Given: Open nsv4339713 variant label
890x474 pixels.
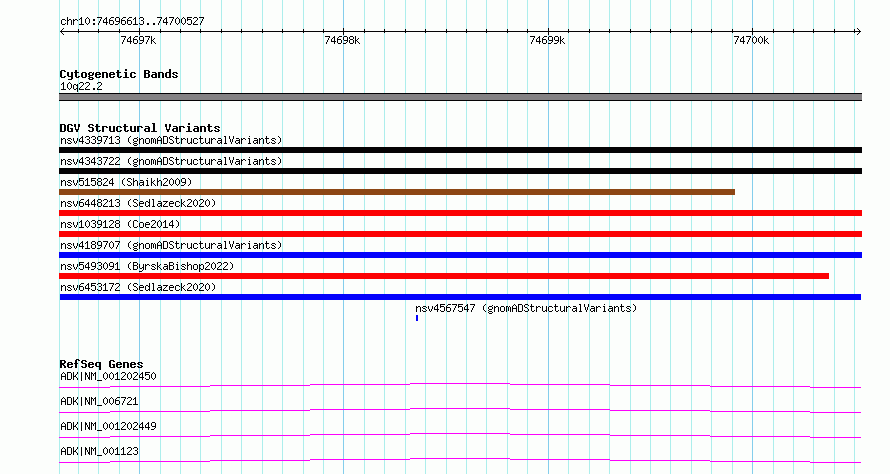Looking at the screenshot, I should point(171,140).
